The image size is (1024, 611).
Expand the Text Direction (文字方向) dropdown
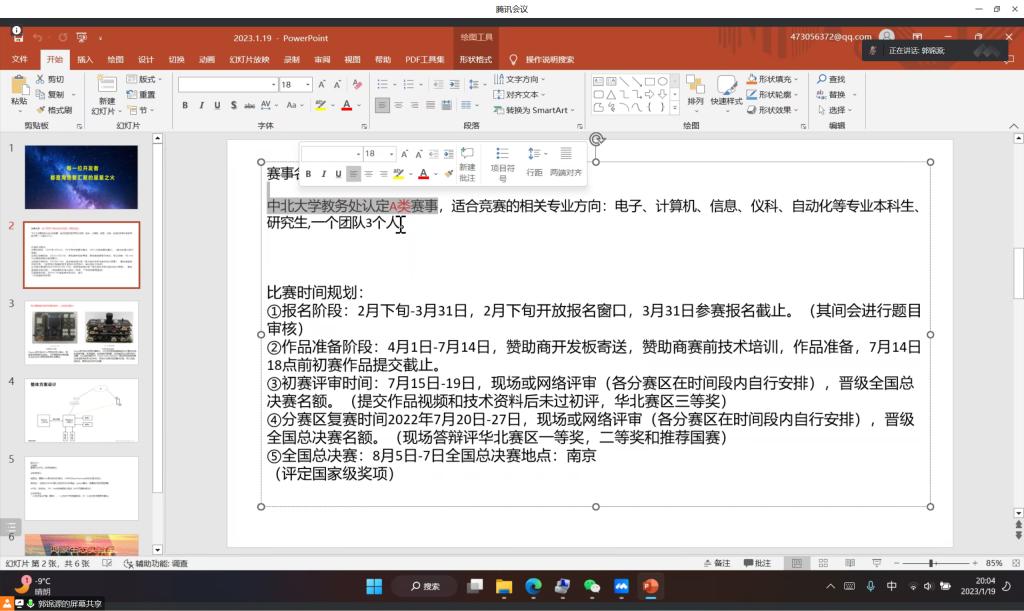[543, 79]
